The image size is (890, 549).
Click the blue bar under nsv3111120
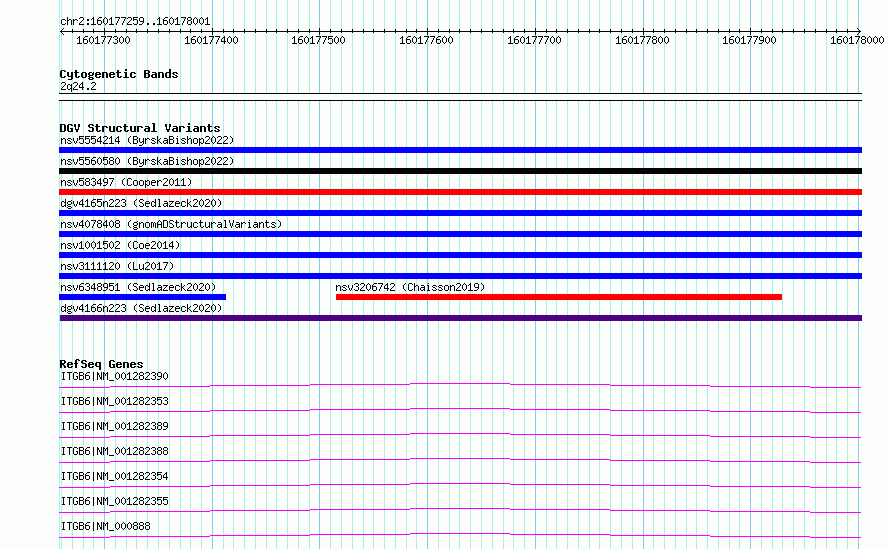460,276
